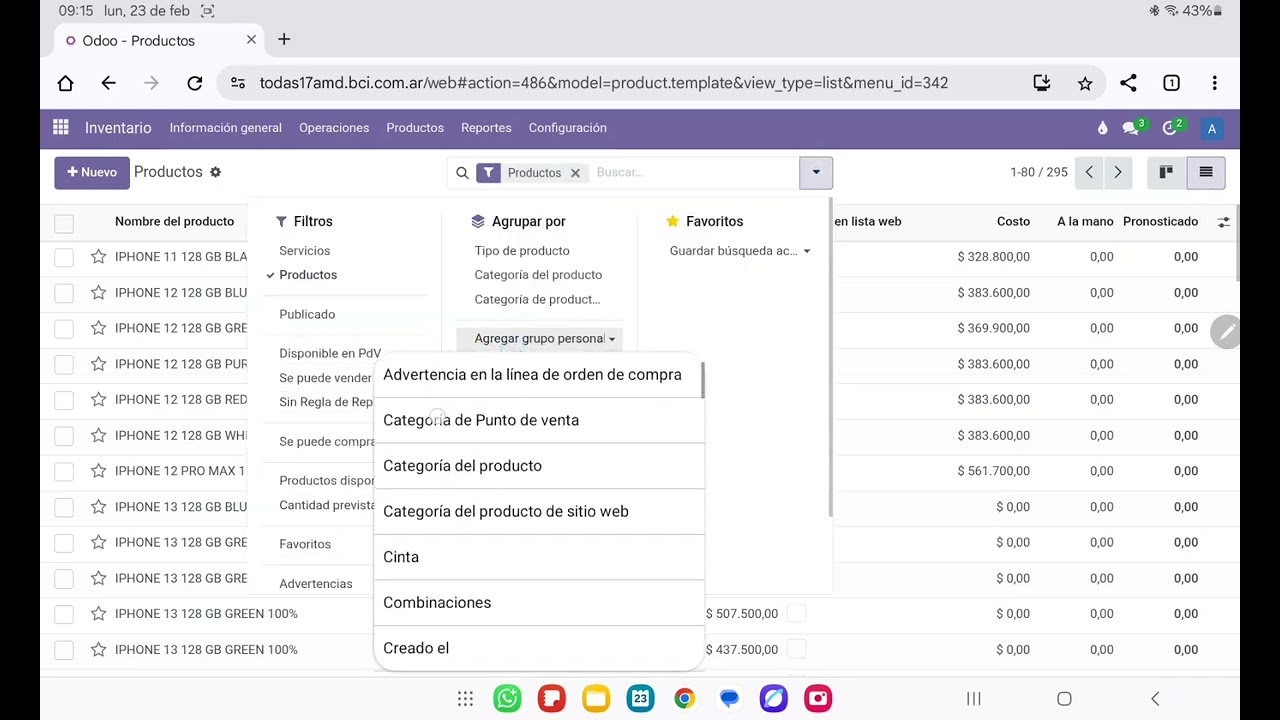Check the IPHONE 11 128 GB row checkbox
Screen dimensions: 1280x720
coord(64,257)
